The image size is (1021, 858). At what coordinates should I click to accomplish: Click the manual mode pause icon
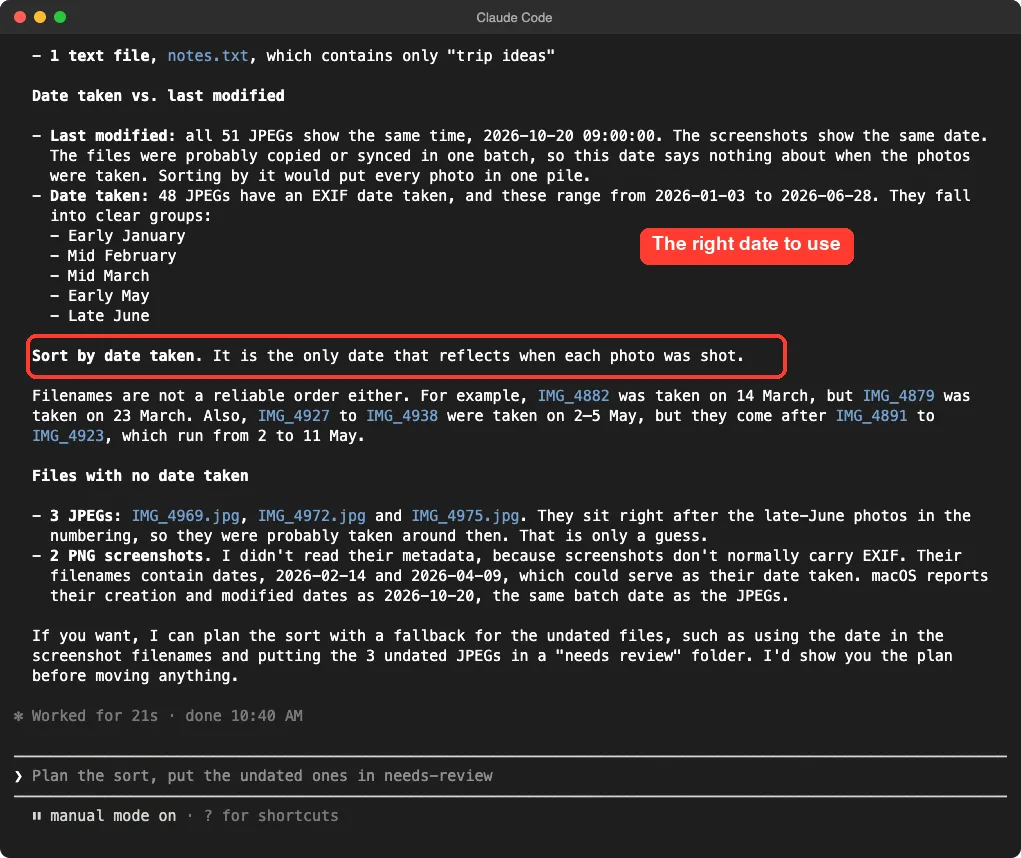coord(36,816)
